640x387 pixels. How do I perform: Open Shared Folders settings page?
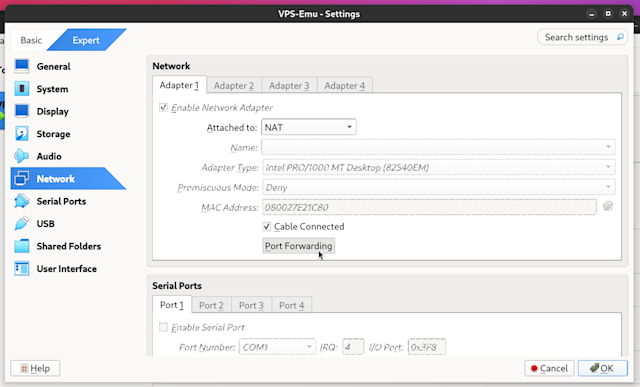click(69, 246)
